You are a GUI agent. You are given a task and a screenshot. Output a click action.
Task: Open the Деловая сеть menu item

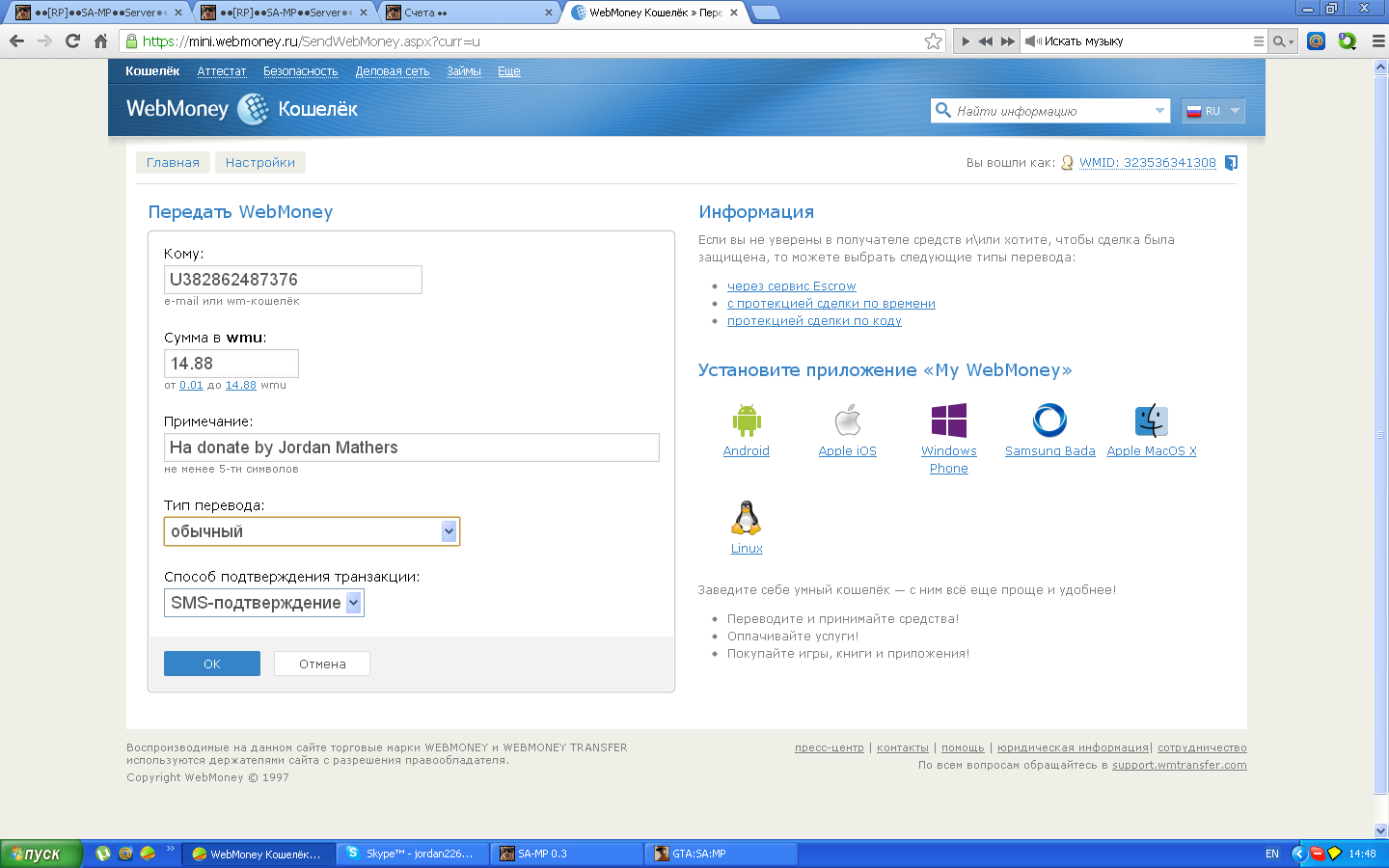click(393, 71)
